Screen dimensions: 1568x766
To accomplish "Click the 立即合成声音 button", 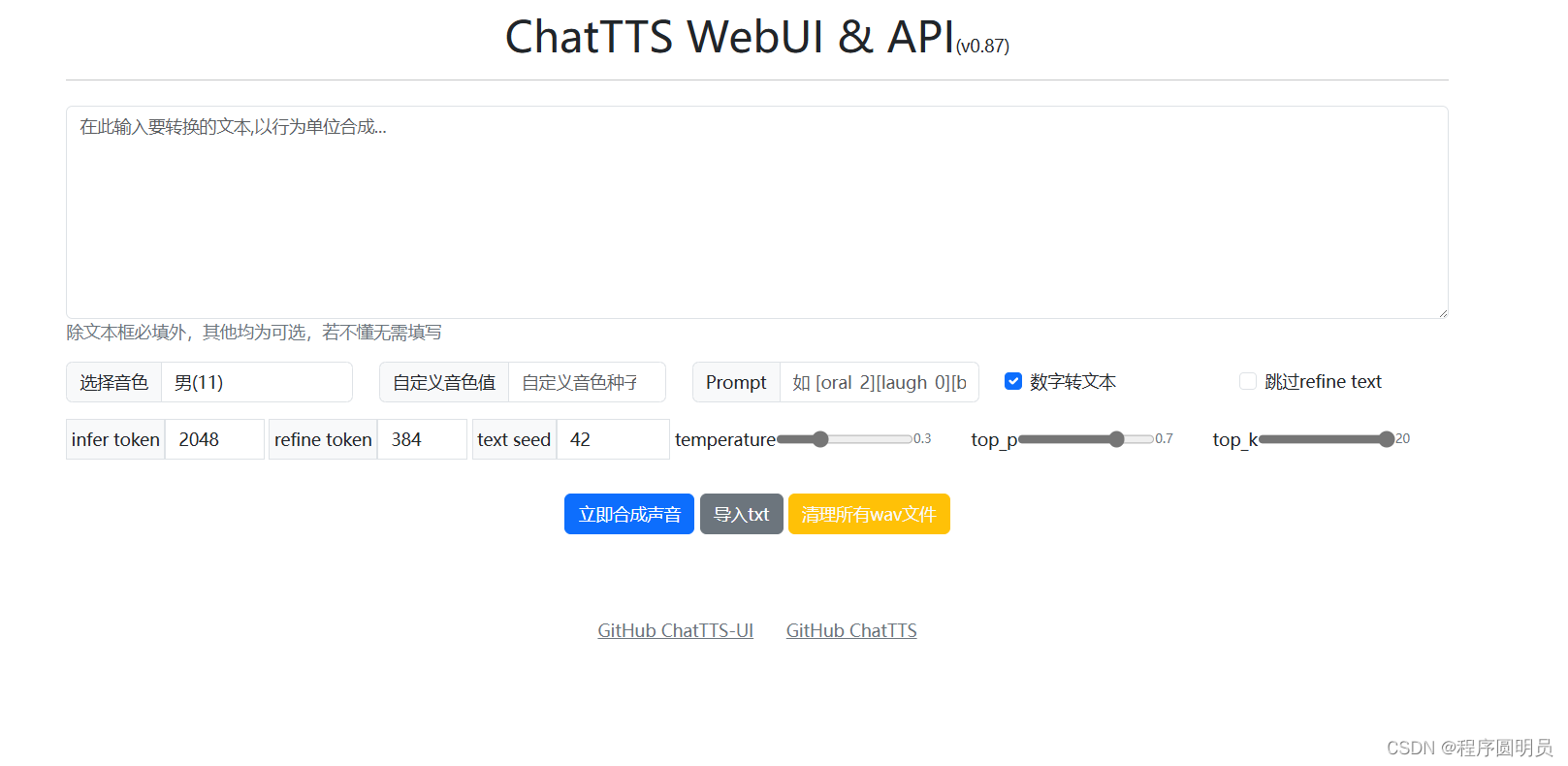I will coord(629,514).
